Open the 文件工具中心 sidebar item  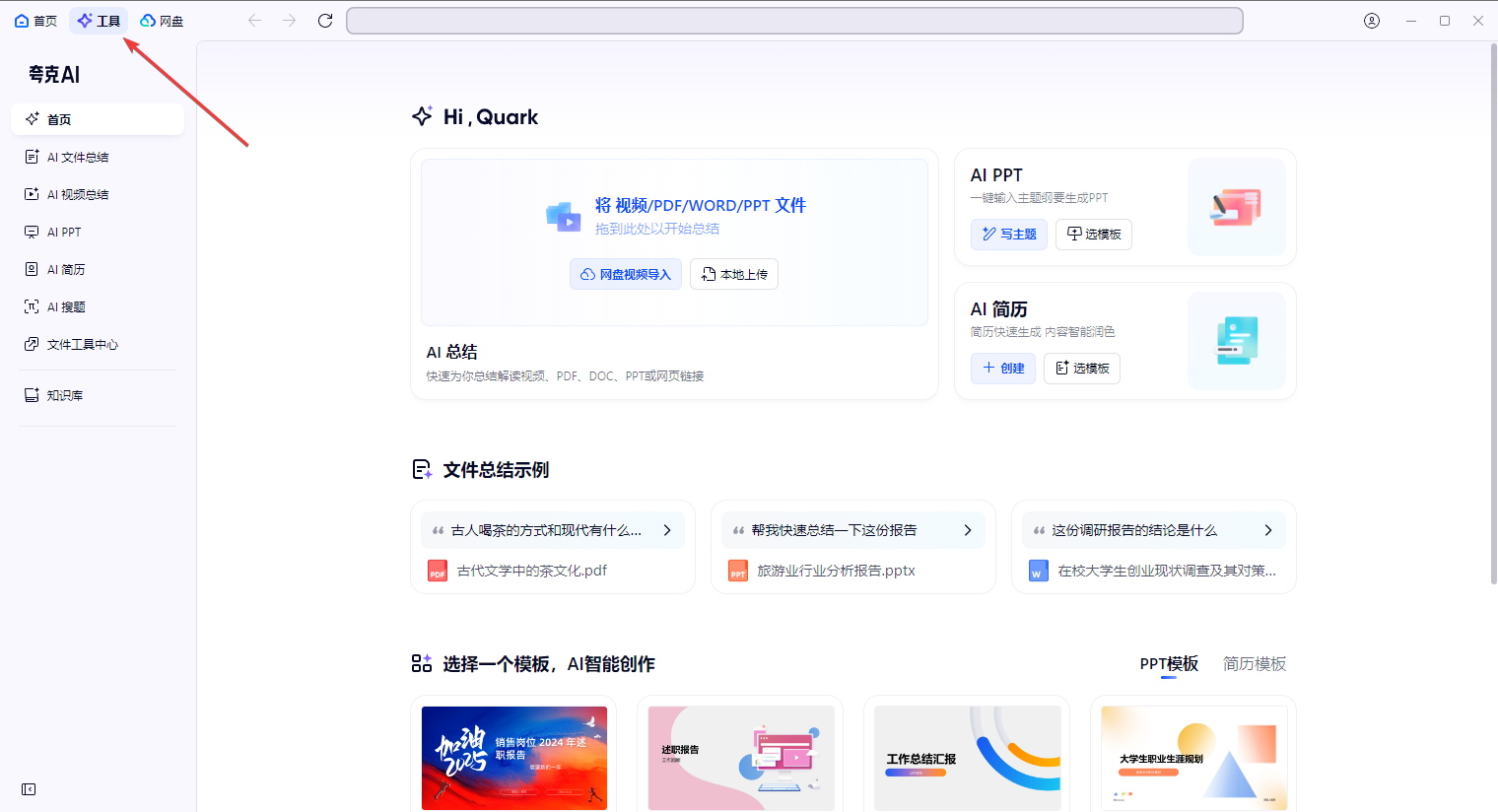81,343
